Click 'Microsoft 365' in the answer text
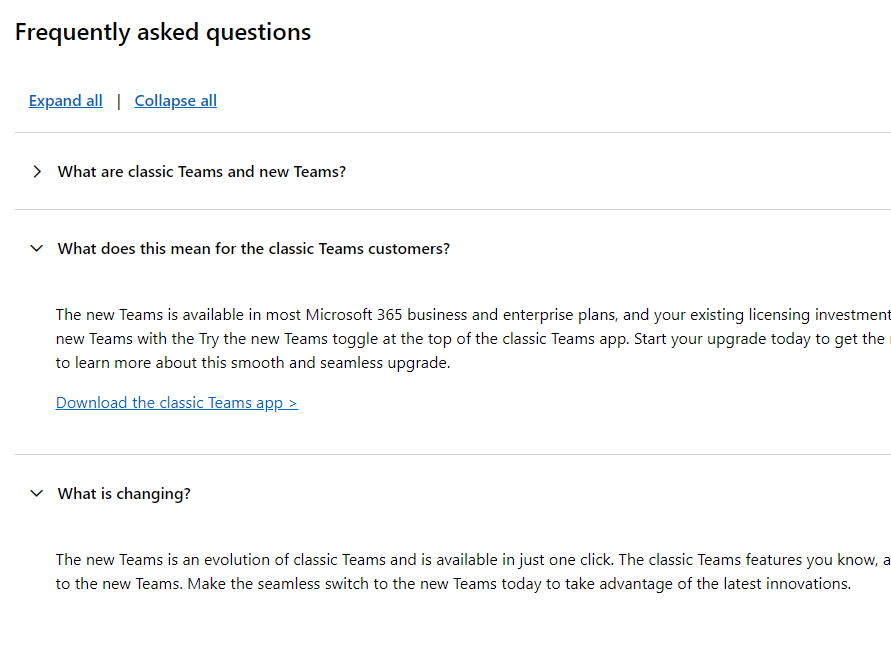 click(x=354, y=314)
